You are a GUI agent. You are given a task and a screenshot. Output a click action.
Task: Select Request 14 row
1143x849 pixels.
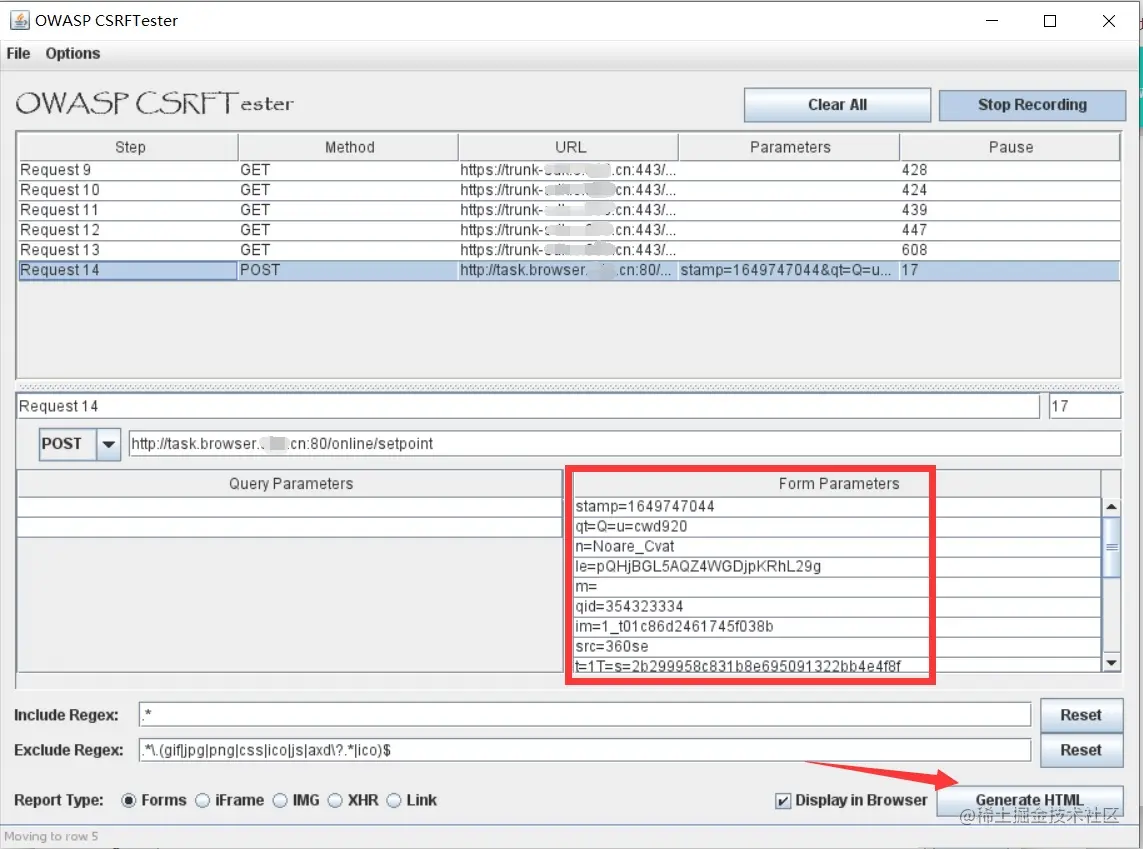click(x=569, y=270)
